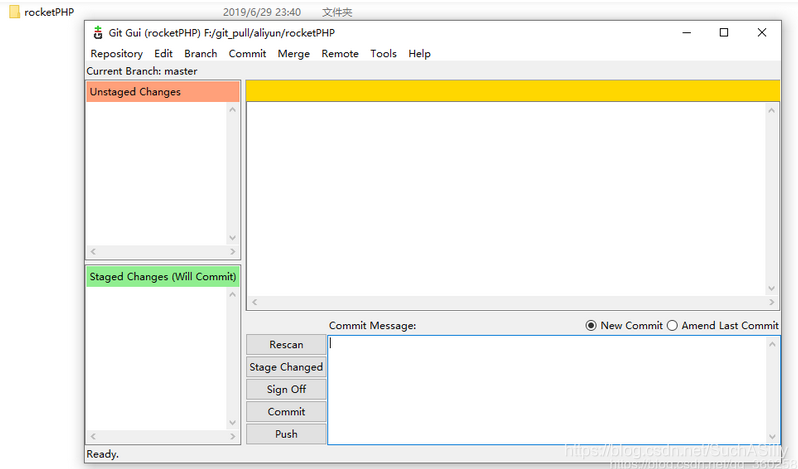Viewport: 798px width, 469px height.
Task: Click the rocketPHP folder icon in file explorer
Action: click(x=14, y=12)
